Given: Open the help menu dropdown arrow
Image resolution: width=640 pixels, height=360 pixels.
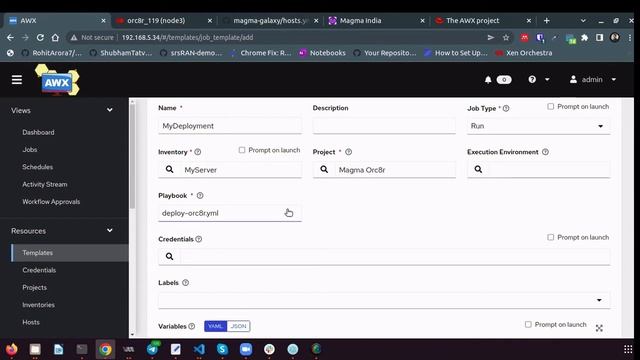Looking at the screenshot, I should coord(547,80).
